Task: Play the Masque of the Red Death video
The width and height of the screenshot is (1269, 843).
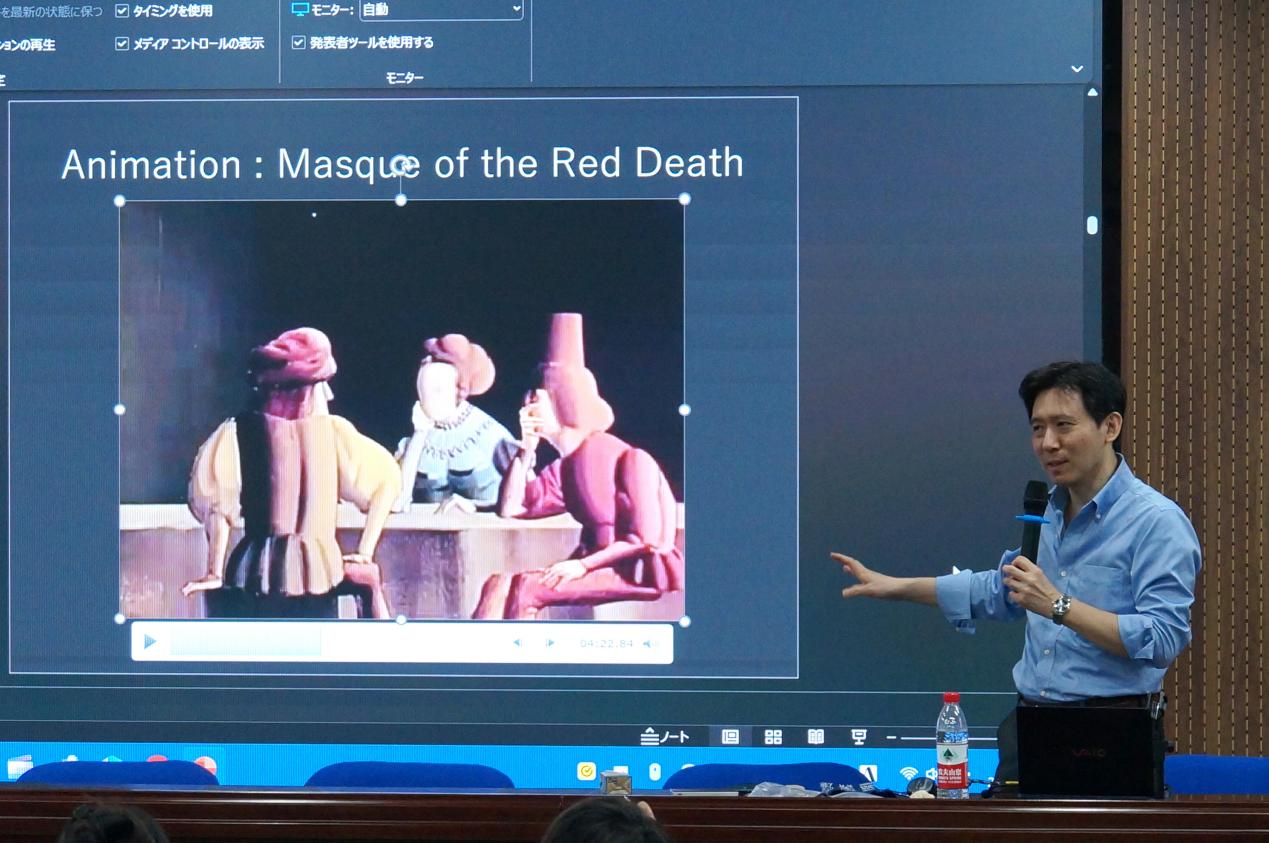Action: click(150, 642)
